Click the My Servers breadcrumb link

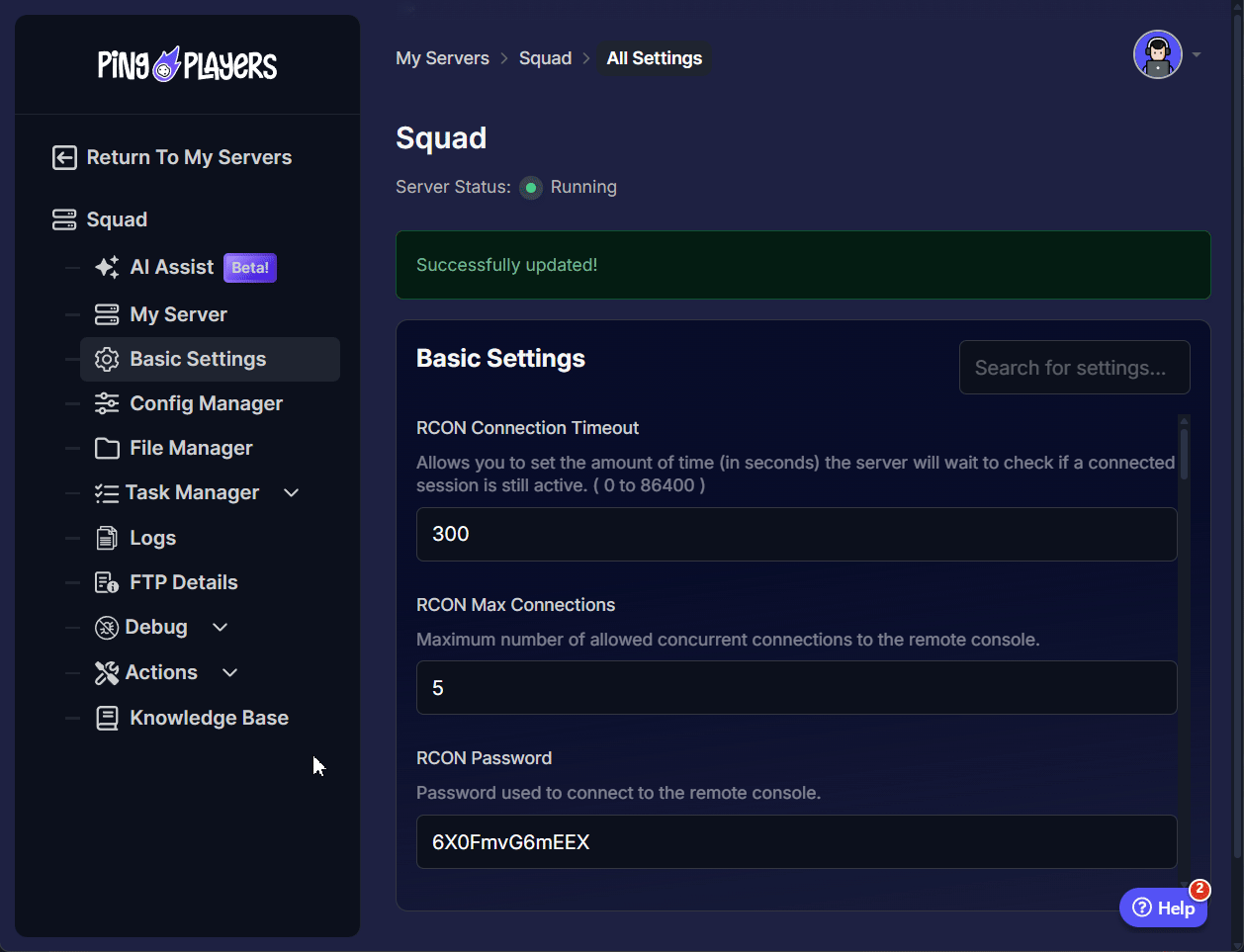pos(442,58)
